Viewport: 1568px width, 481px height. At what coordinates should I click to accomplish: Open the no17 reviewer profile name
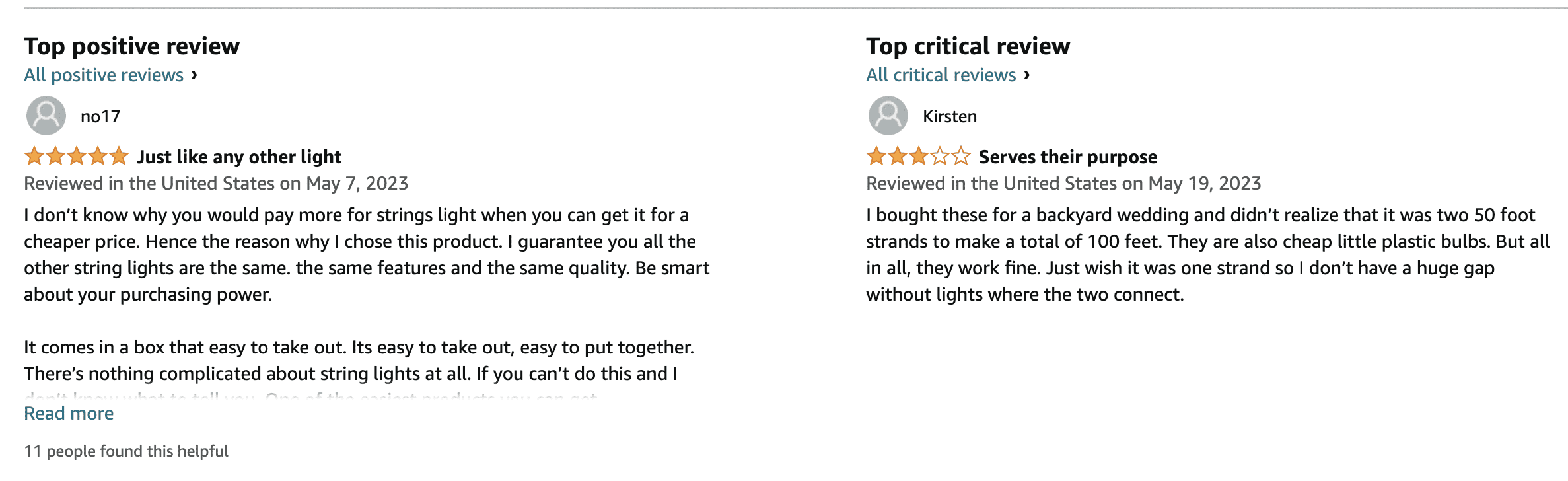pyautogui.click(x=100, y=116)
